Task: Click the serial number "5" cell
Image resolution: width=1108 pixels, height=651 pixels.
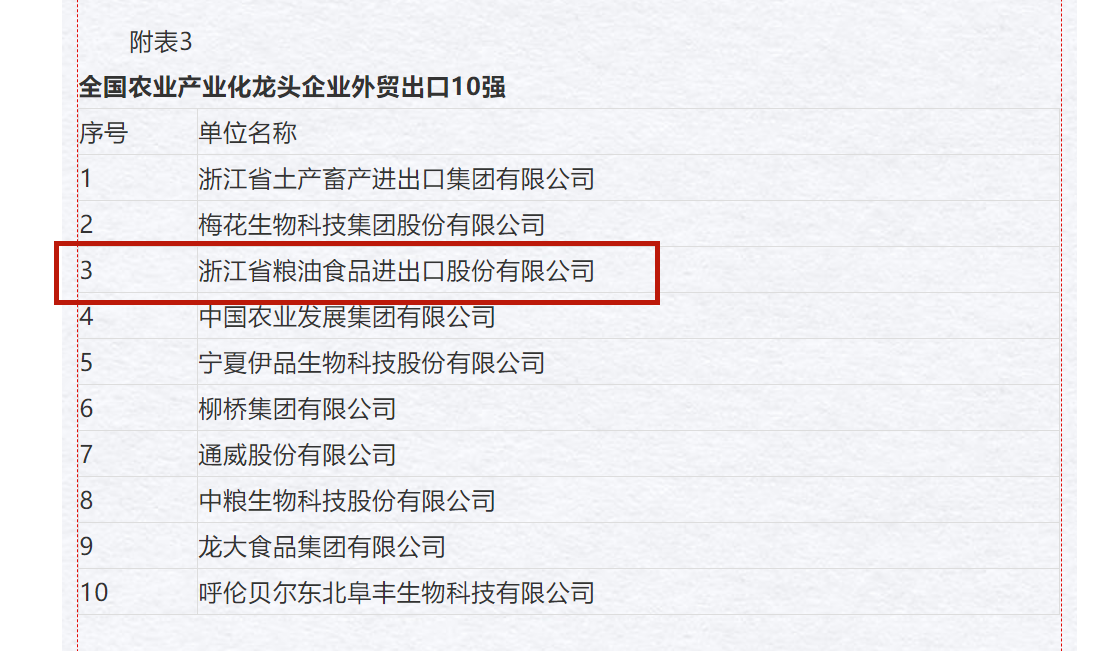Action: pyautogui.click(x=86, y=363)
